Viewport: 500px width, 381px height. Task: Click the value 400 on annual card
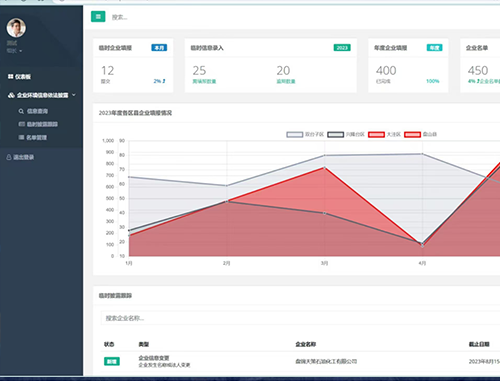point(386,70)
